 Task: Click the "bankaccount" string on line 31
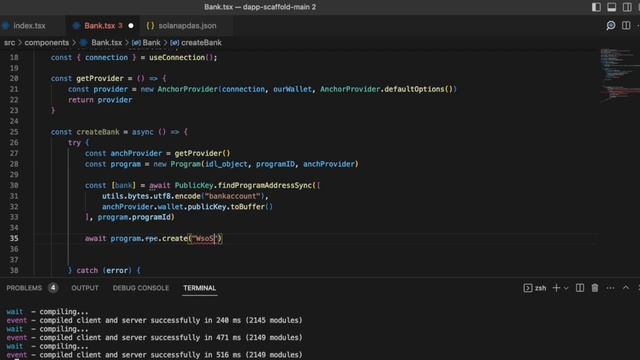pyautogui.click(x=233, y=196)
